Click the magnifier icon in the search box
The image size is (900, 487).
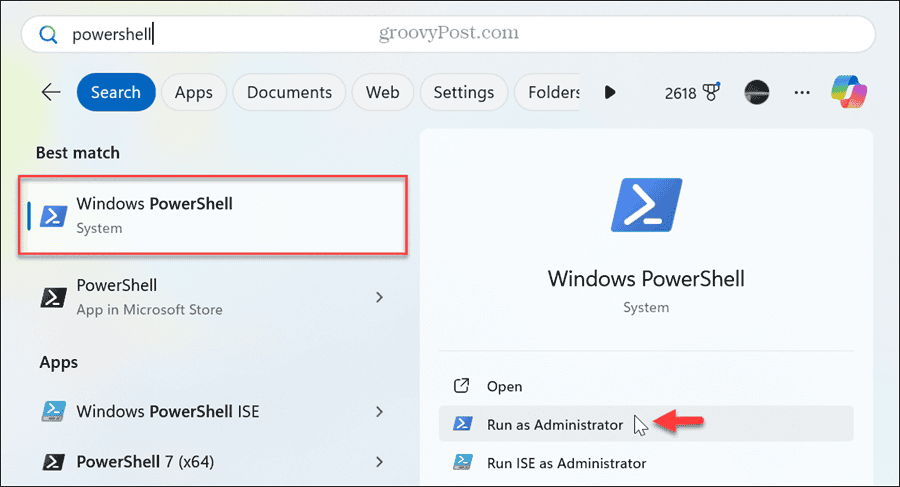click(x=48, y=34)
